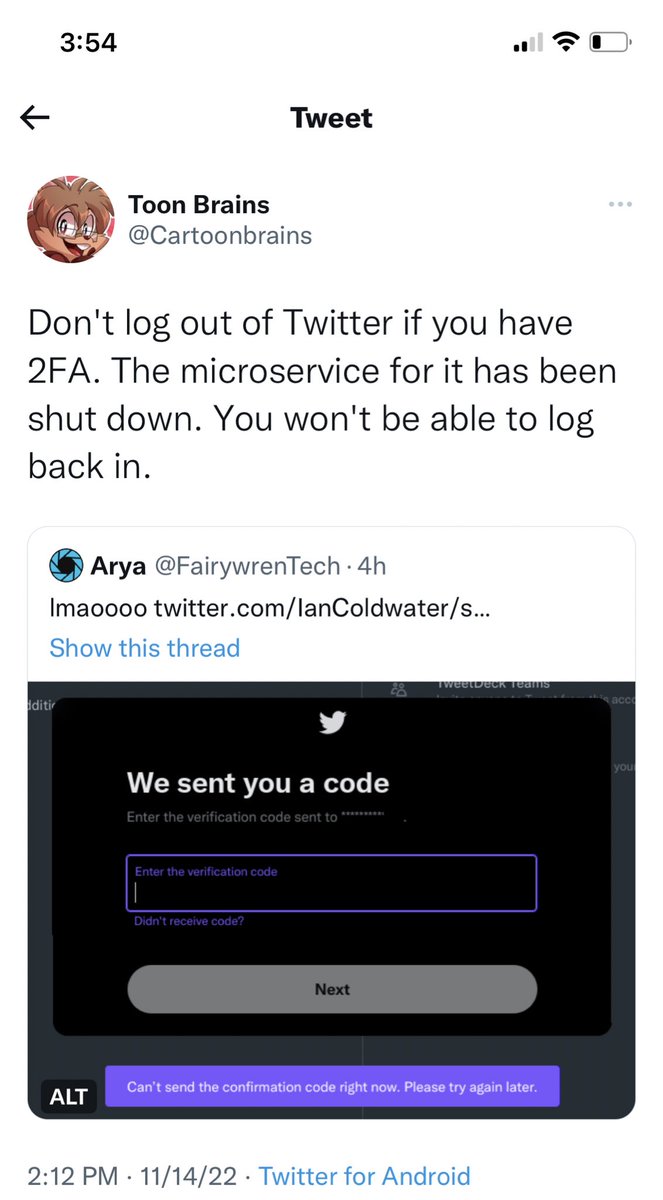
Task: Open Twitter for Android source link
Action: 364,1176
